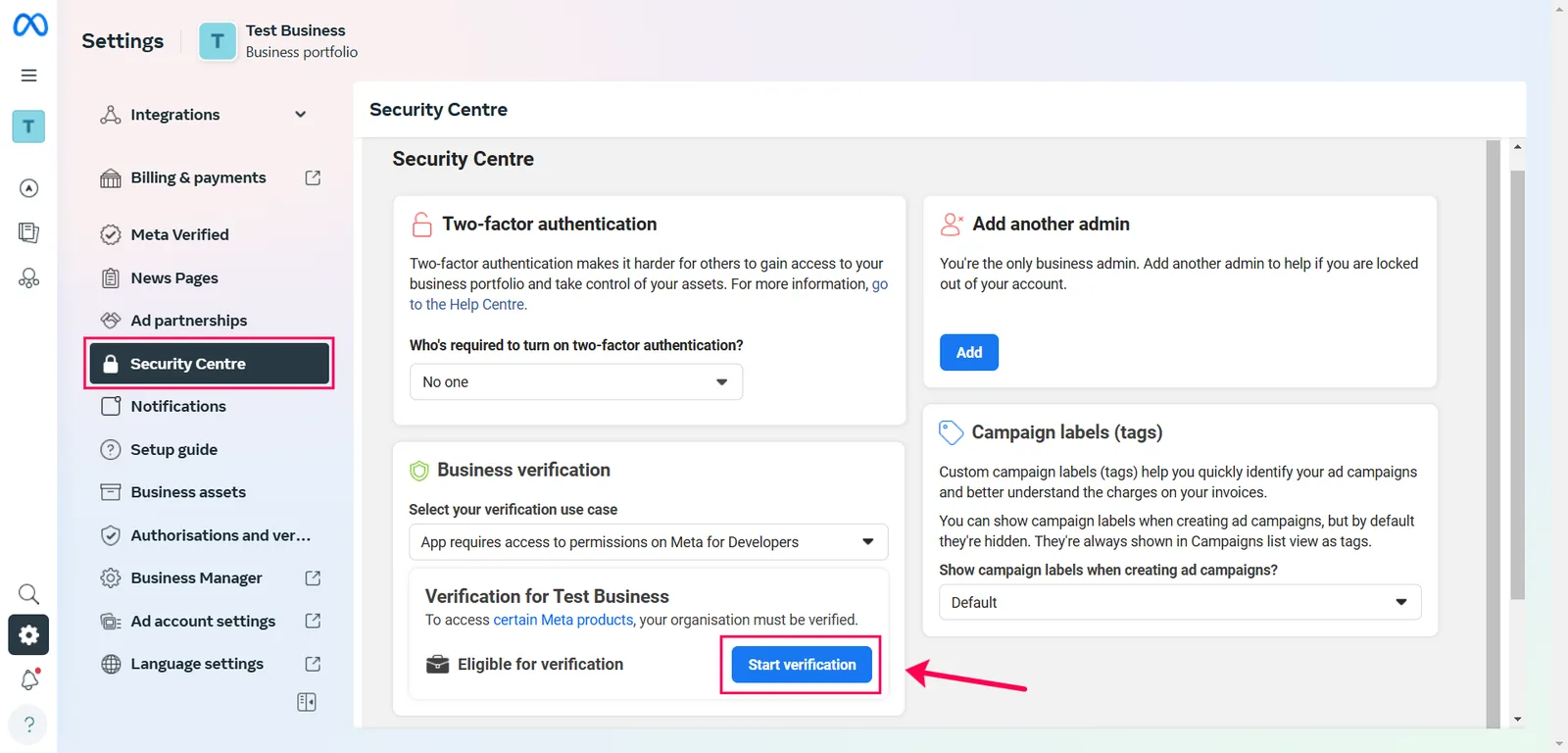The image size is (1568, 753).
Task: Open Ad partnerships section
Action: (210, 321)
